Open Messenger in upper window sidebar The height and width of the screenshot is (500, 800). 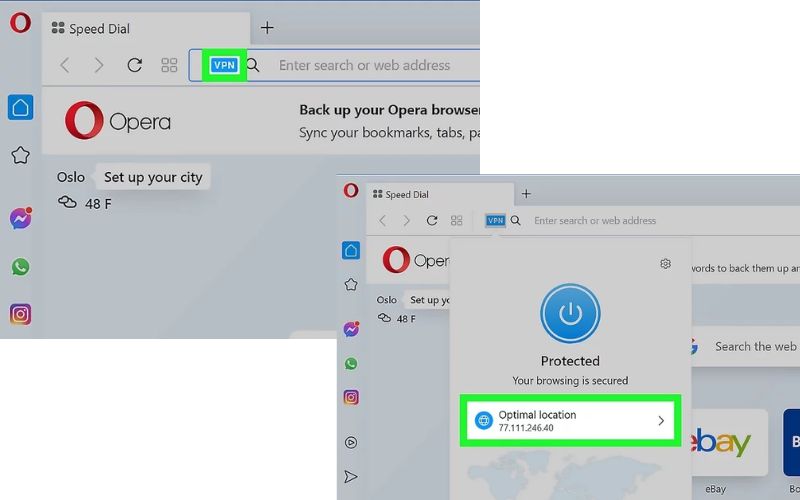(x=20, y=218)
